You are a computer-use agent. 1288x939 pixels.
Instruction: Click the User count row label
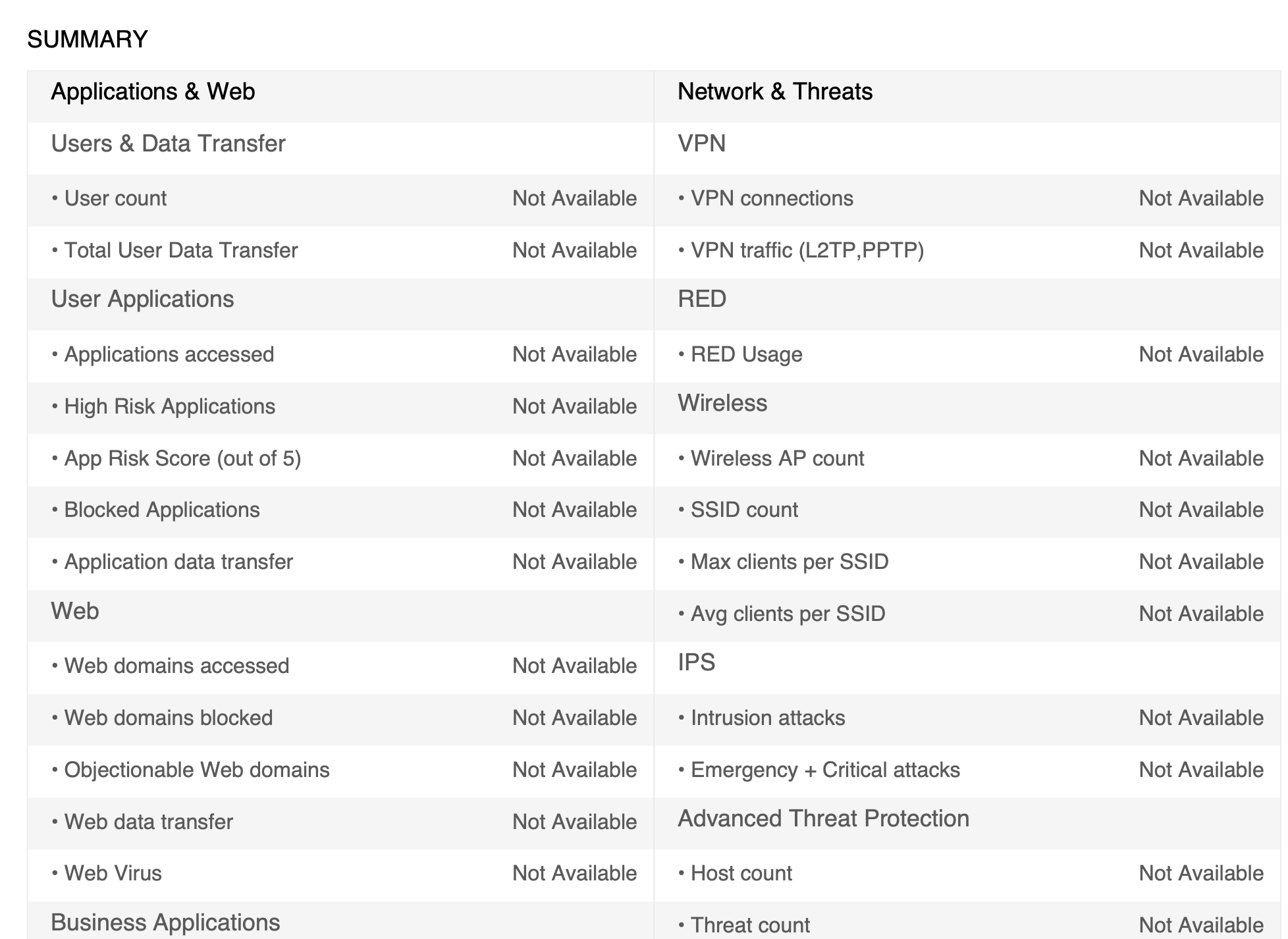click(x=115, y=198)
